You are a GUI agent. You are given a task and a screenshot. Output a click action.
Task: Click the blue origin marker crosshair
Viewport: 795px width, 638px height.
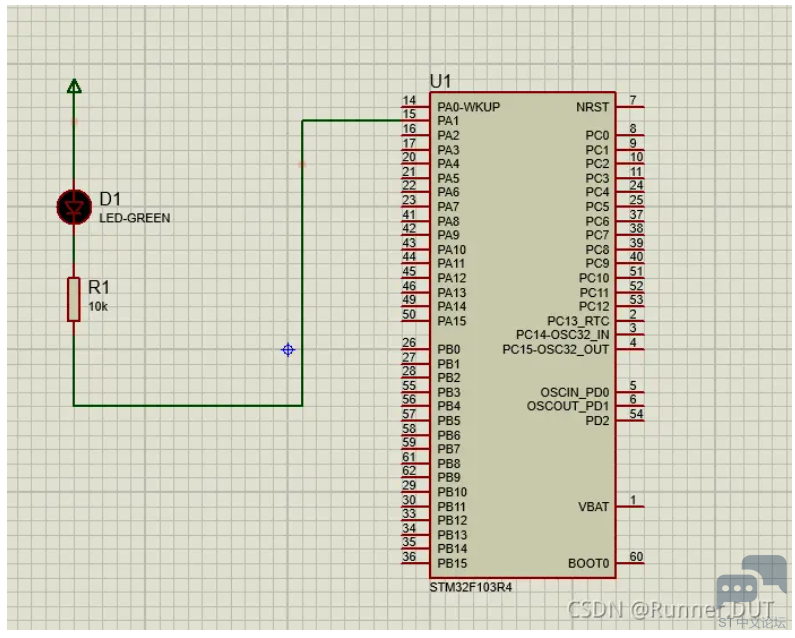tap(288, 349)
